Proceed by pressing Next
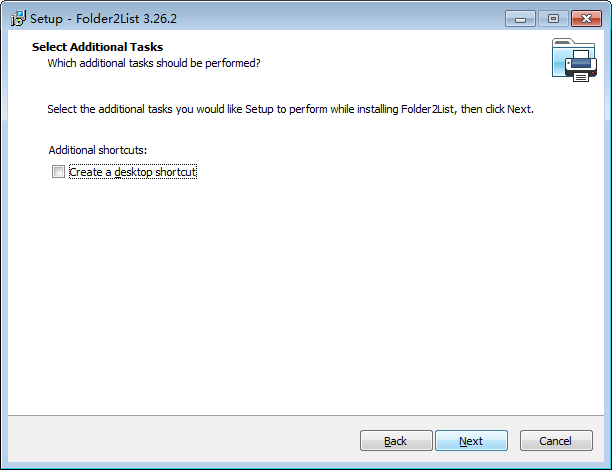Image resolution: width=612 pixels, height=470 pixels. click(x=471, y=441)
